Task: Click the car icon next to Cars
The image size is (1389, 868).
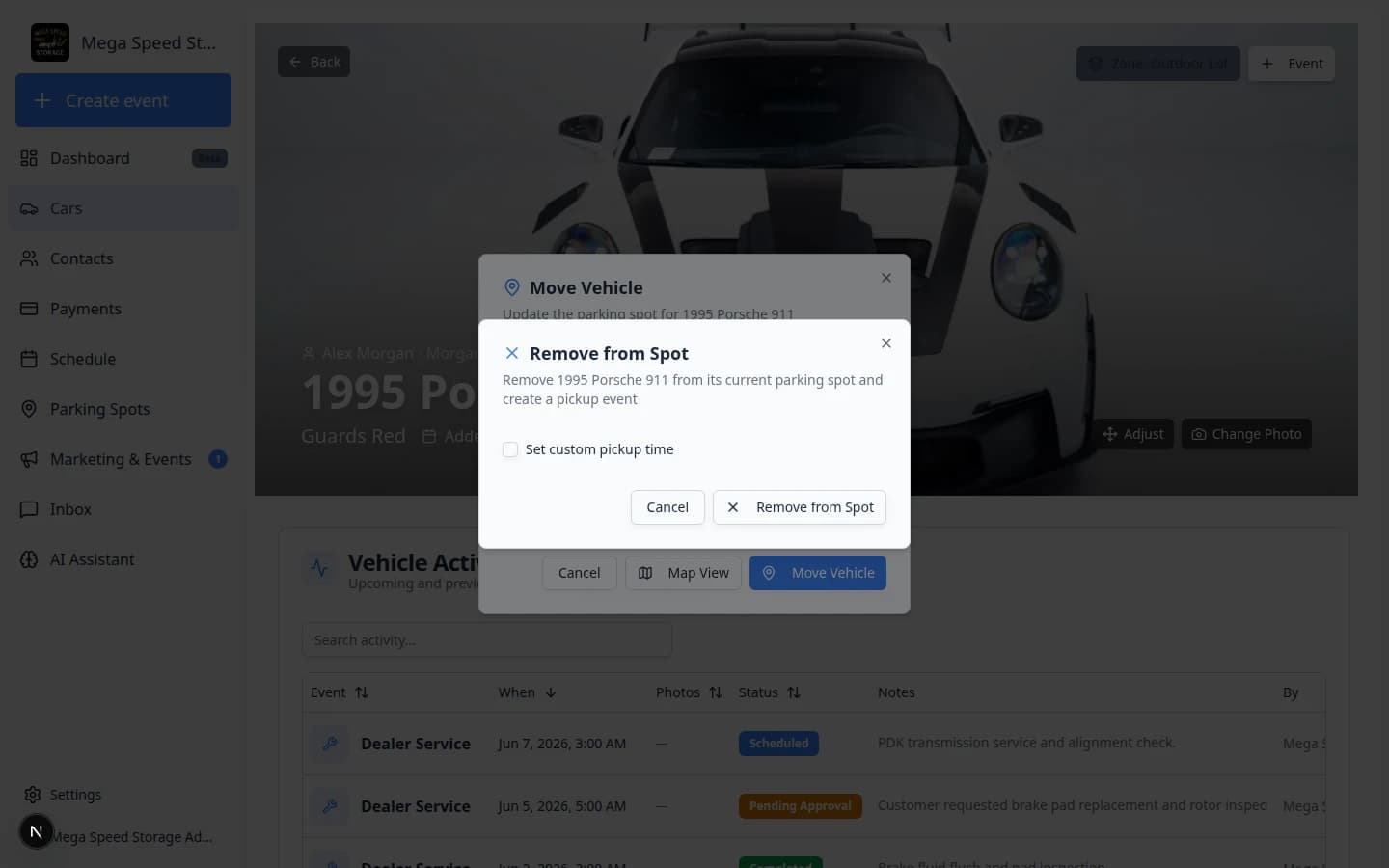Action: coord(29,208)
